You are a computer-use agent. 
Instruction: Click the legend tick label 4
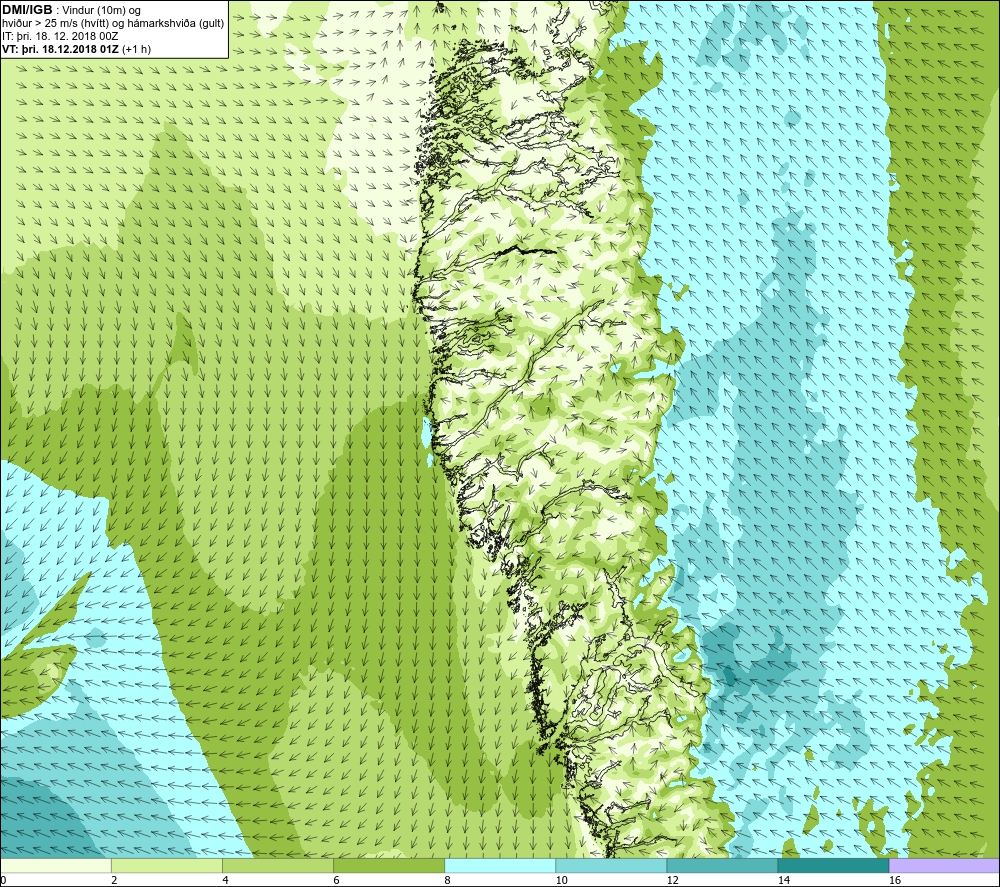tap(225, 881)
